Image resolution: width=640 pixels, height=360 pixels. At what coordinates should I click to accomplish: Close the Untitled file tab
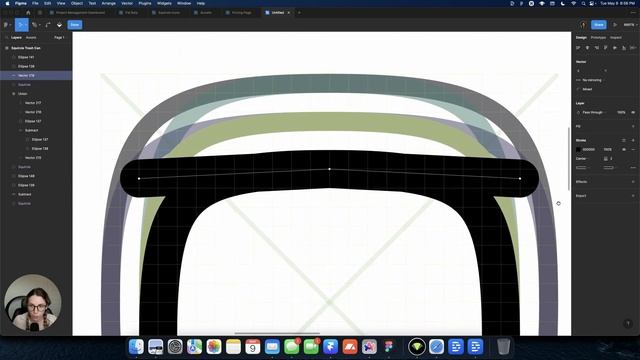[x=289, y=13]
